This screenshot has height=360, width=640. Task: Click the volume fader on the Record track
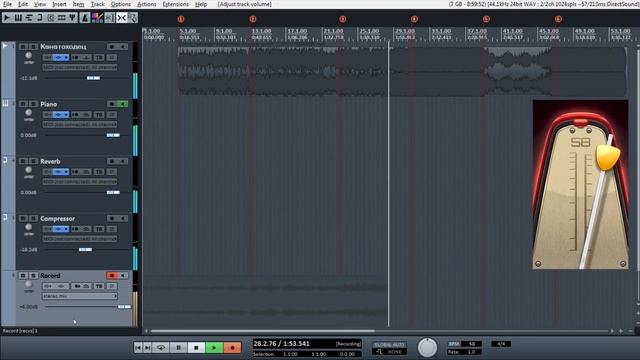pos(124,307)
